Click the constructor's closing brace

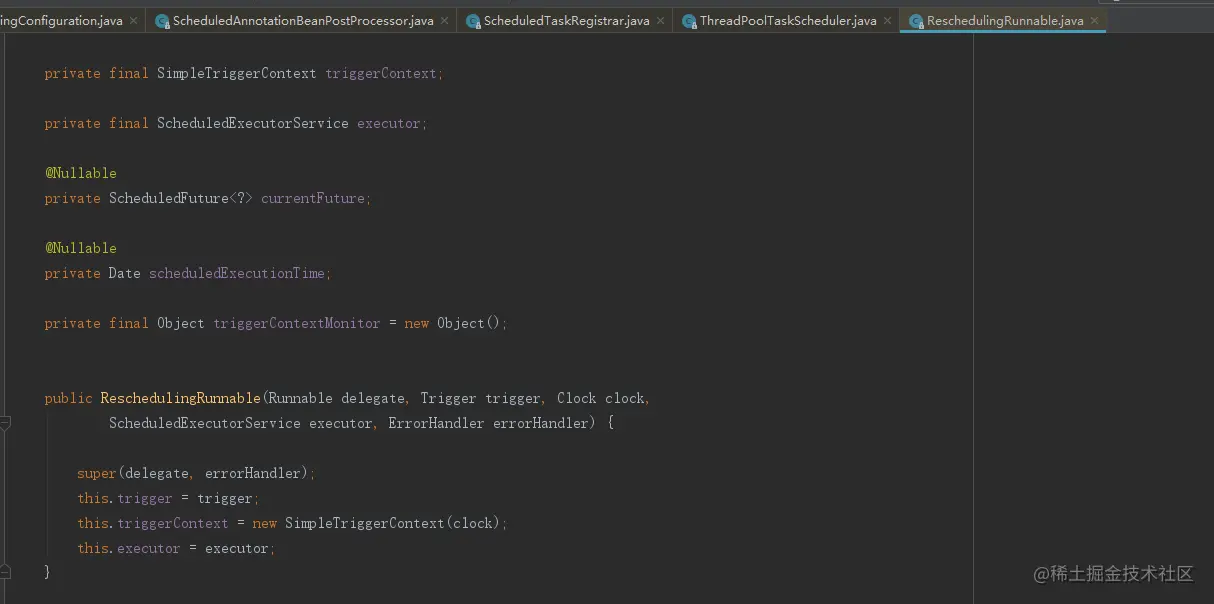[48, 572]
